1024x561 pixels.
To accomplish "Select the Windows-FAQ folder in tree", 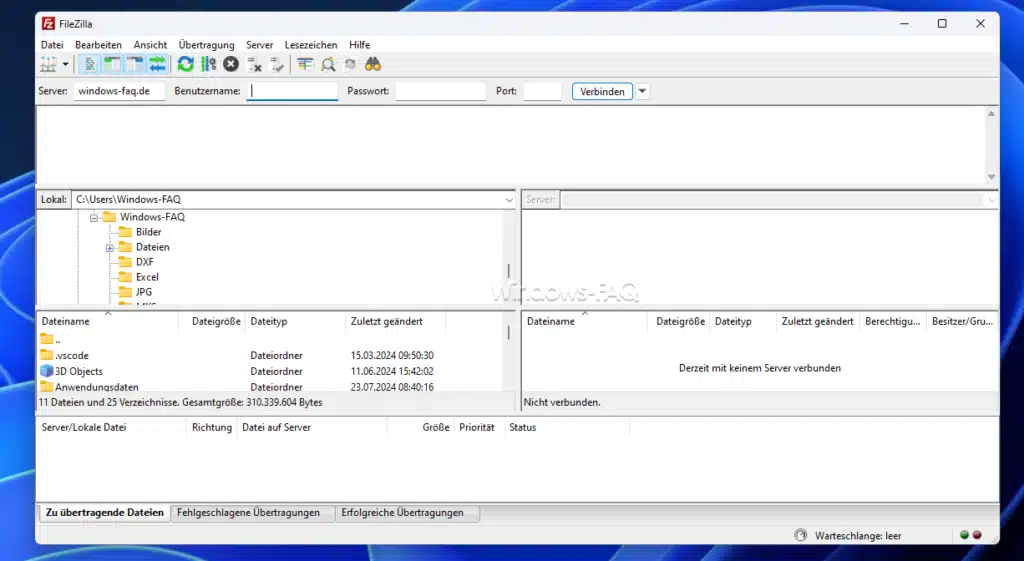I will click(x=152, y=217).
